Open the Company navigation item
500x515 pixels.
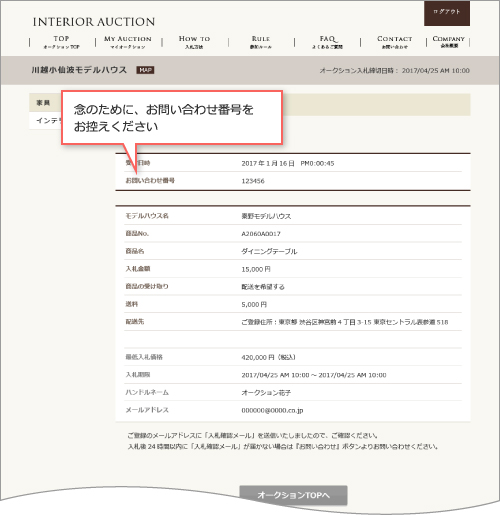tap(448, 42)
